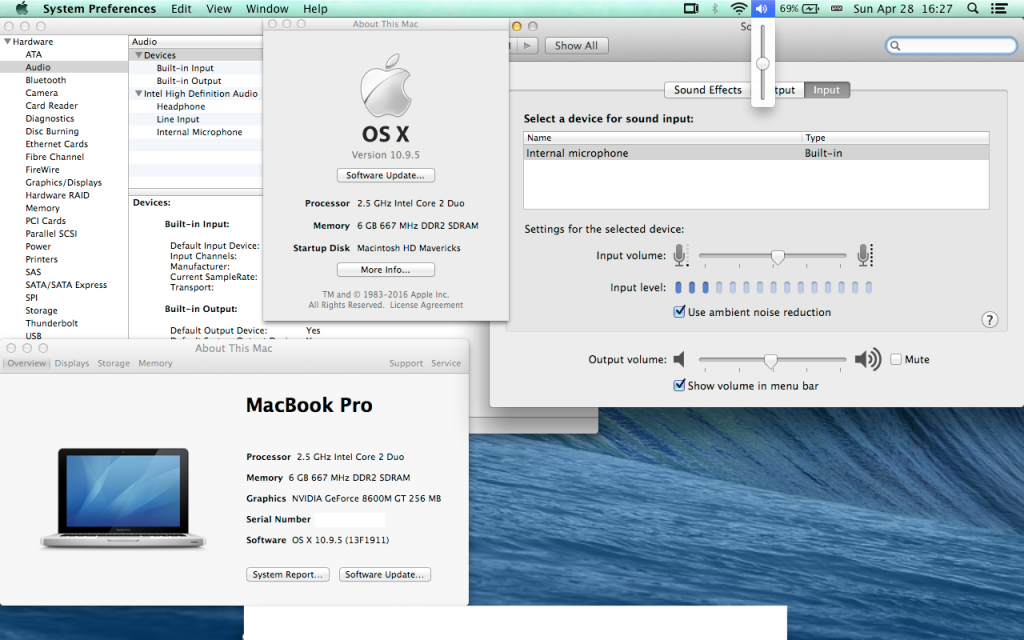This screenshot has height=640, width=1024.
Task: Click the search field in Sound preferences
Action: pyautogui.click(x=950, y=45)
